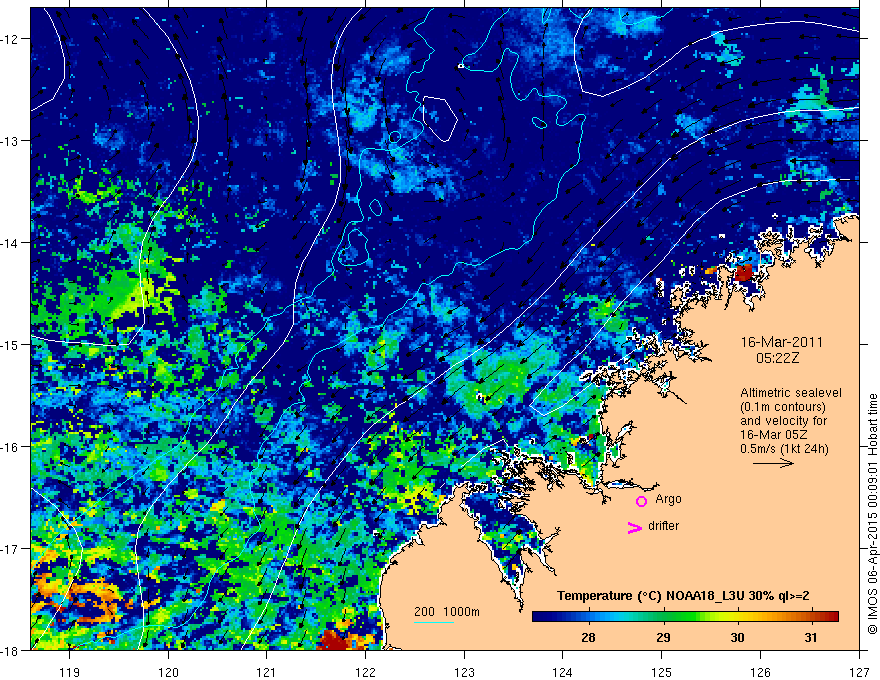This screenshot has width=880, height=680.
Task: Select the '16-Mar-2011' date label
Action: [x=782, y=342]
